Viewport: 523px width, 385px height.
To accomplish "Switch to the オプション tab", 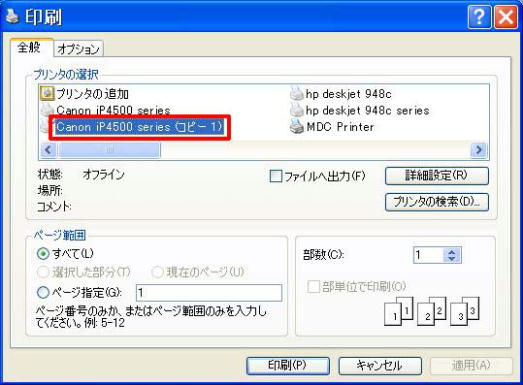I will point(78,49).
